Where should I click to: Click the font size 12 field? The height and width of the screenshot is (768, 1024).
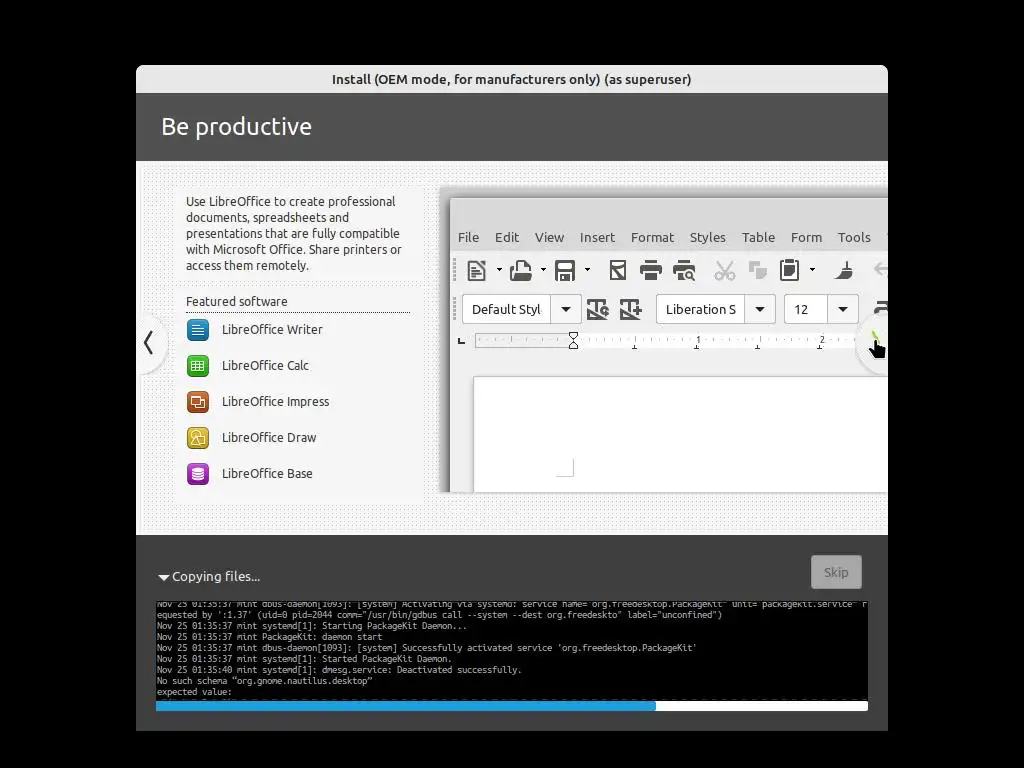click(x=807, y=310)
